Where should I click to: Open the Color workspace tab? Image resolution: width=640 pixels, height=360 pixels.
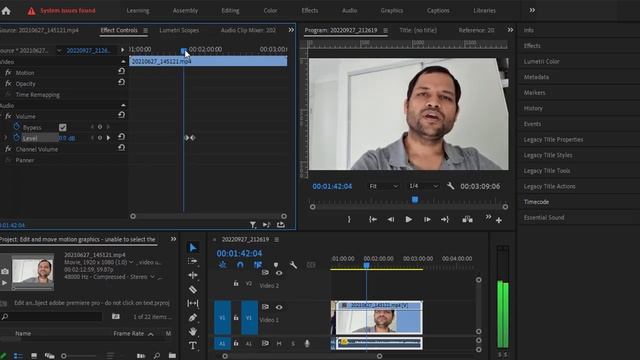270,11
